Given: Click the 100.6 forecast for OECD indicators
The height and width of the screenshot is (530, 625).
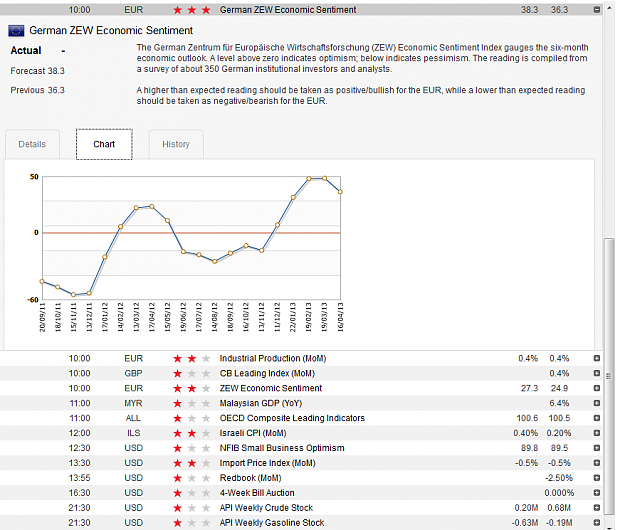Looking at the screenshot, I should [527, 418].
